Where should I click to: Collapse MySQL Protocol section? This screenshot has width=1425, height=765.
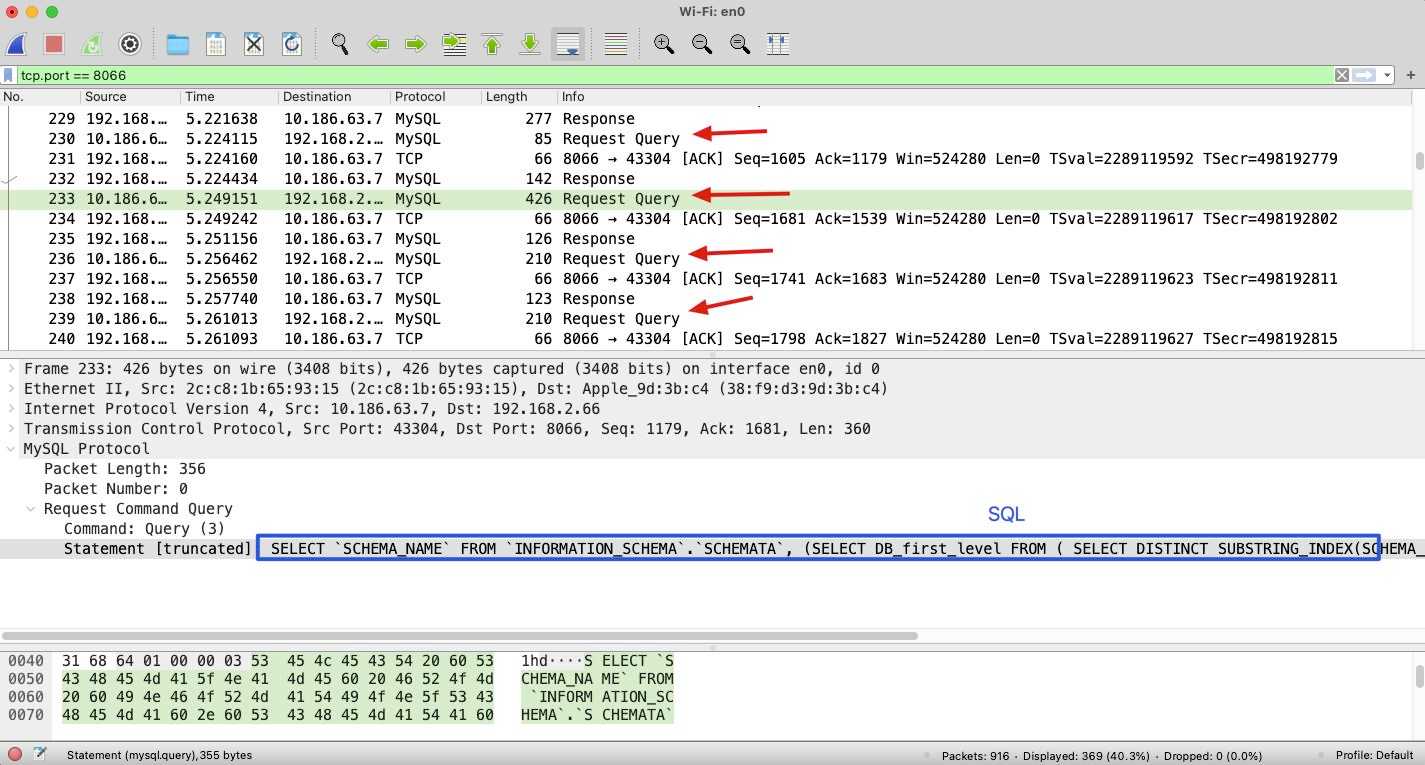[x=12, y=449]
